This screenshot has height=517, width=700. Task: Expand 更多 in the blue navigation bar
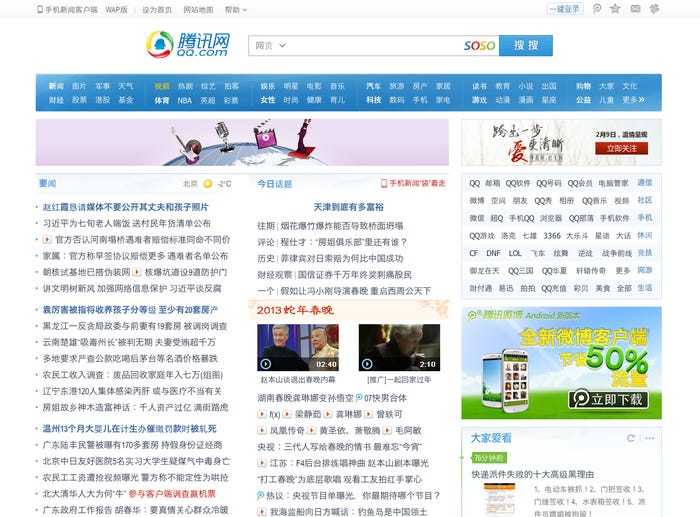[634, 100]
